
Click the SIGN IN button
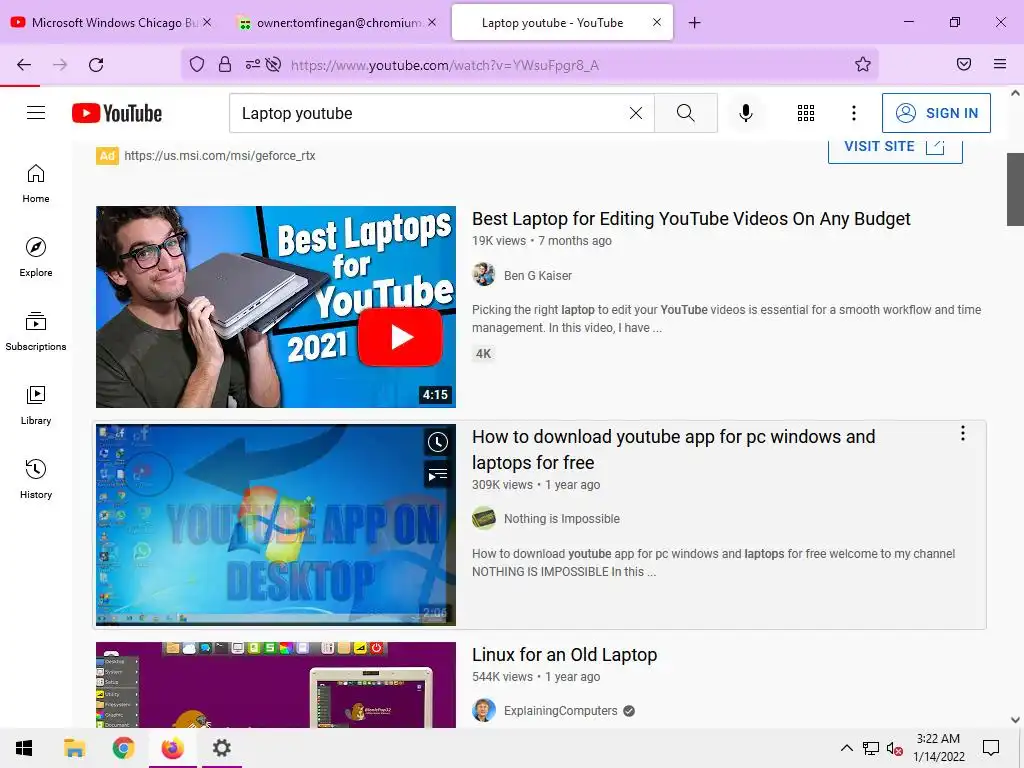[x=936, y=113]
